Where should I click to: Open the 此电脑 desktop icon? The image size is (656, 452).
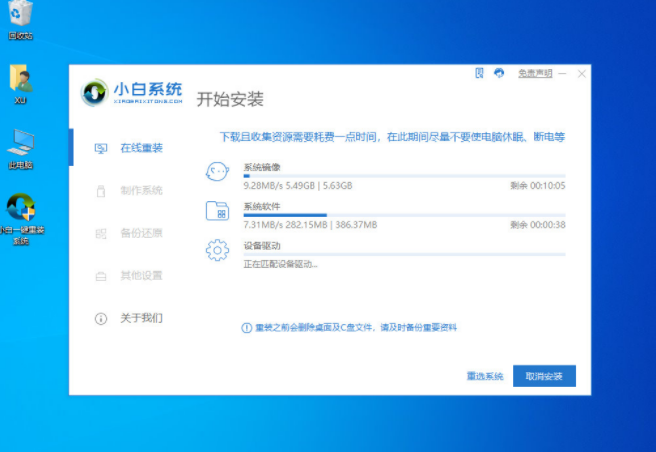tap(20, 149)
